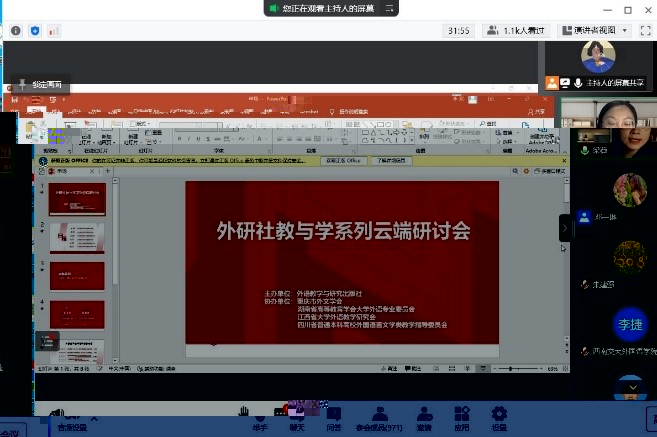Open the Q&A (问答) panel
This screenshot has height=437, width=657.
pos(334,418)
